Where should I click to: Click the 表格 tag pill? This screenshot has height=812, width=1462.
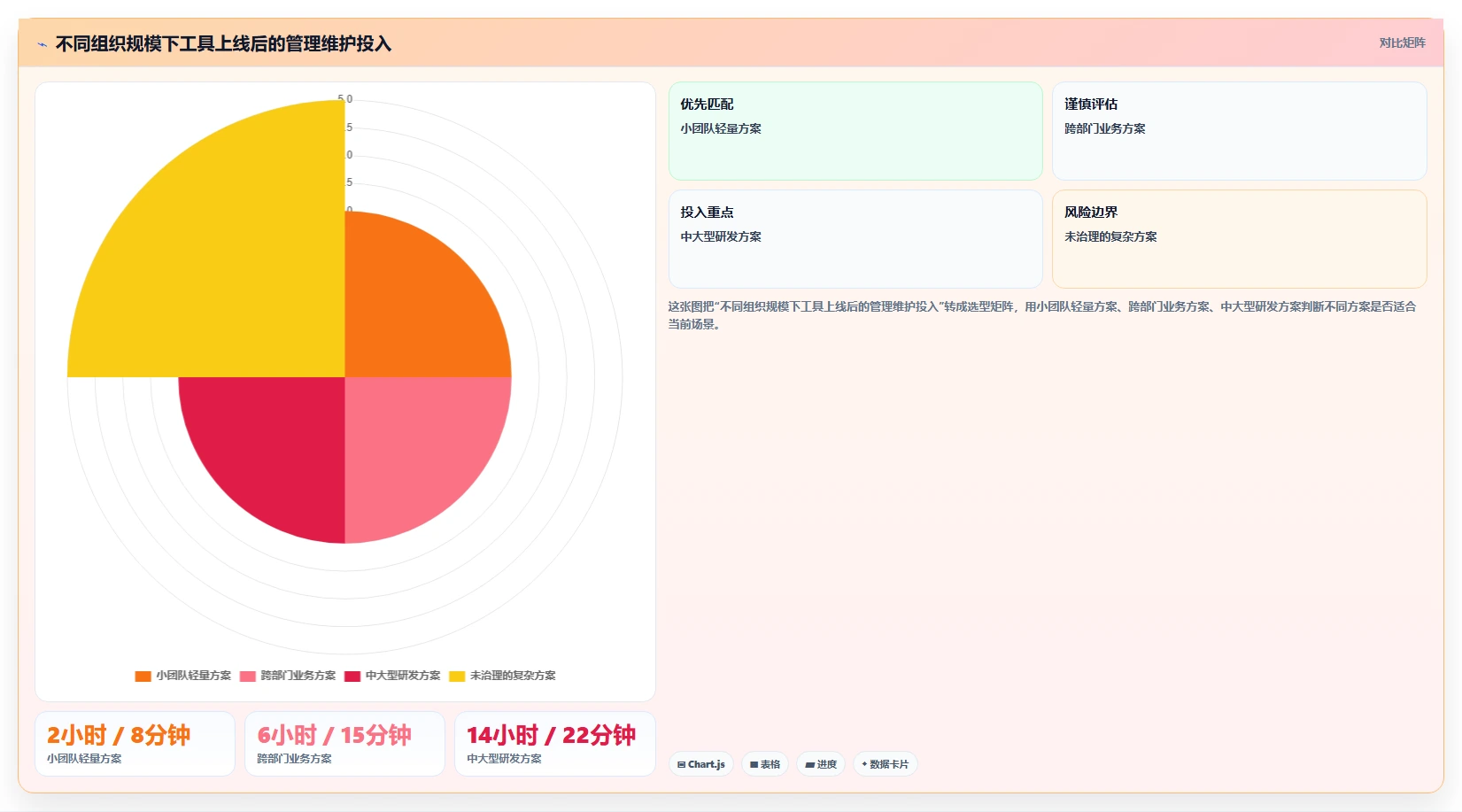click(765, 764)
